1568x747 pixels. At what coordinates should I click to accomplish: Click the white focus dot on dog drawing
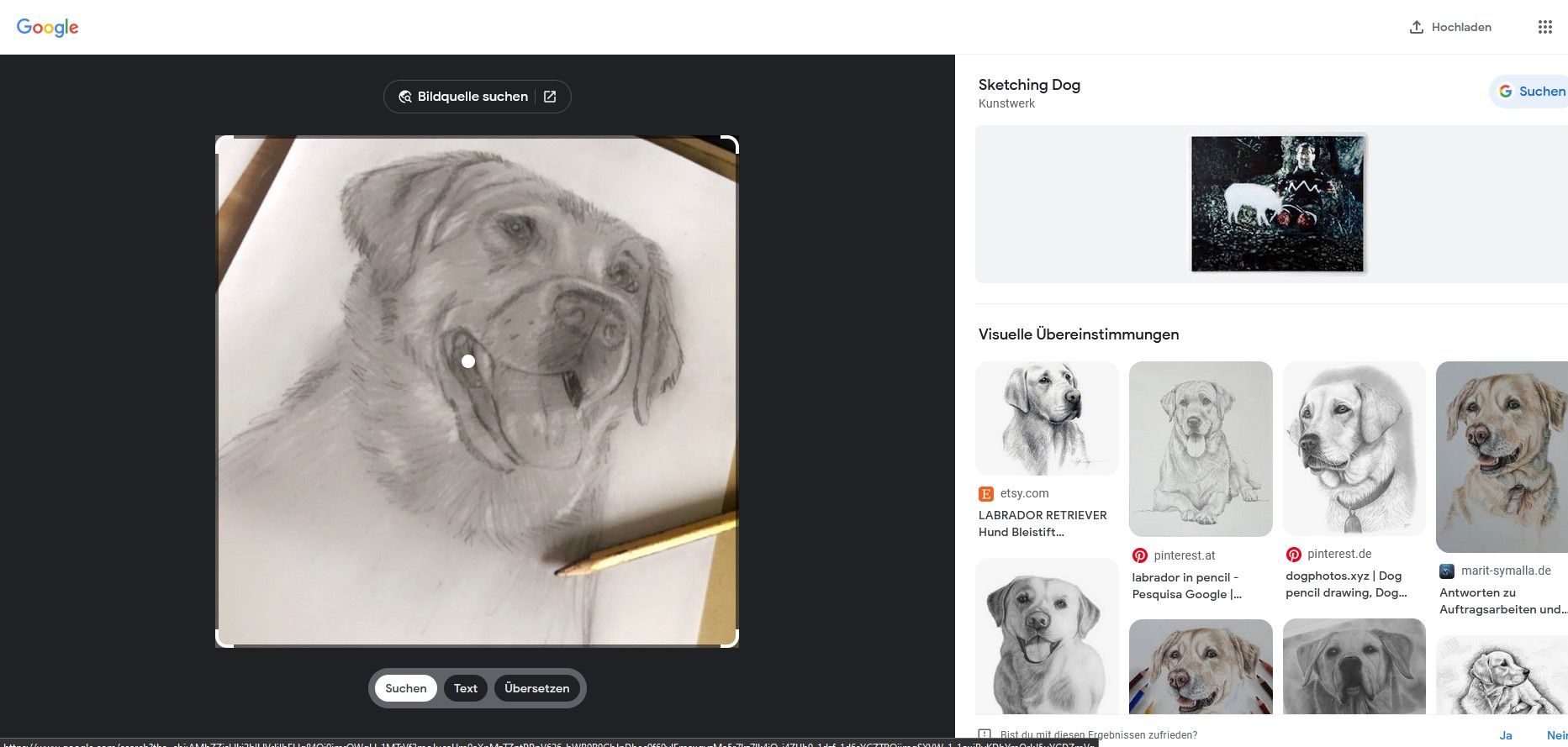coord(468,361)
